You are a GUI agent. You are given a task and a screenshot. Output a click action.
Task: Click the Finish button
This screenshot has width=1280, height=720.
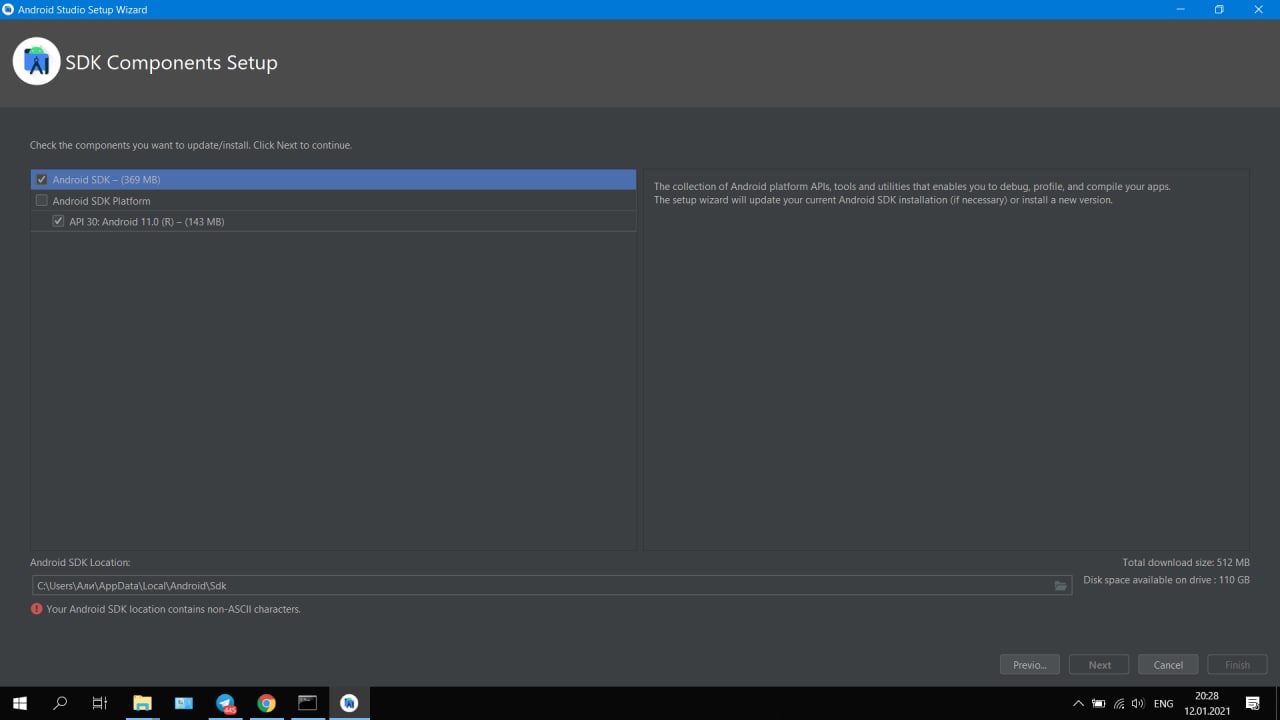tap(1237, 665)
